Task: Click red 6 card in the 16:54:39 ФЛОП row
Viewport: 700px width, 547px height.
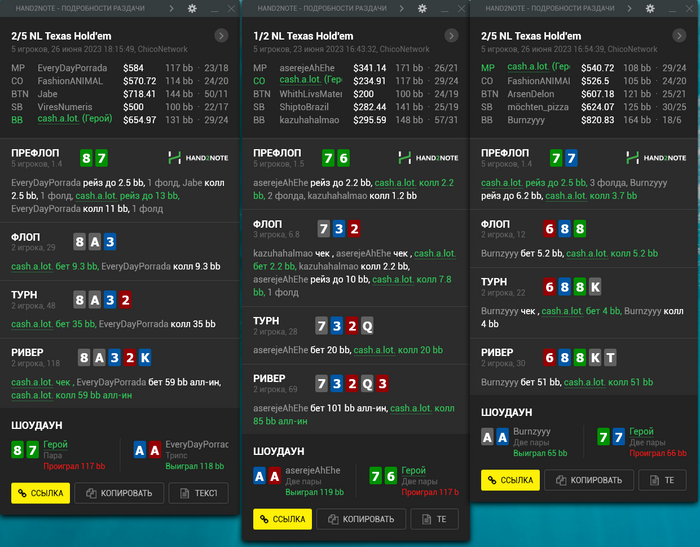Action: pos(550,229)
